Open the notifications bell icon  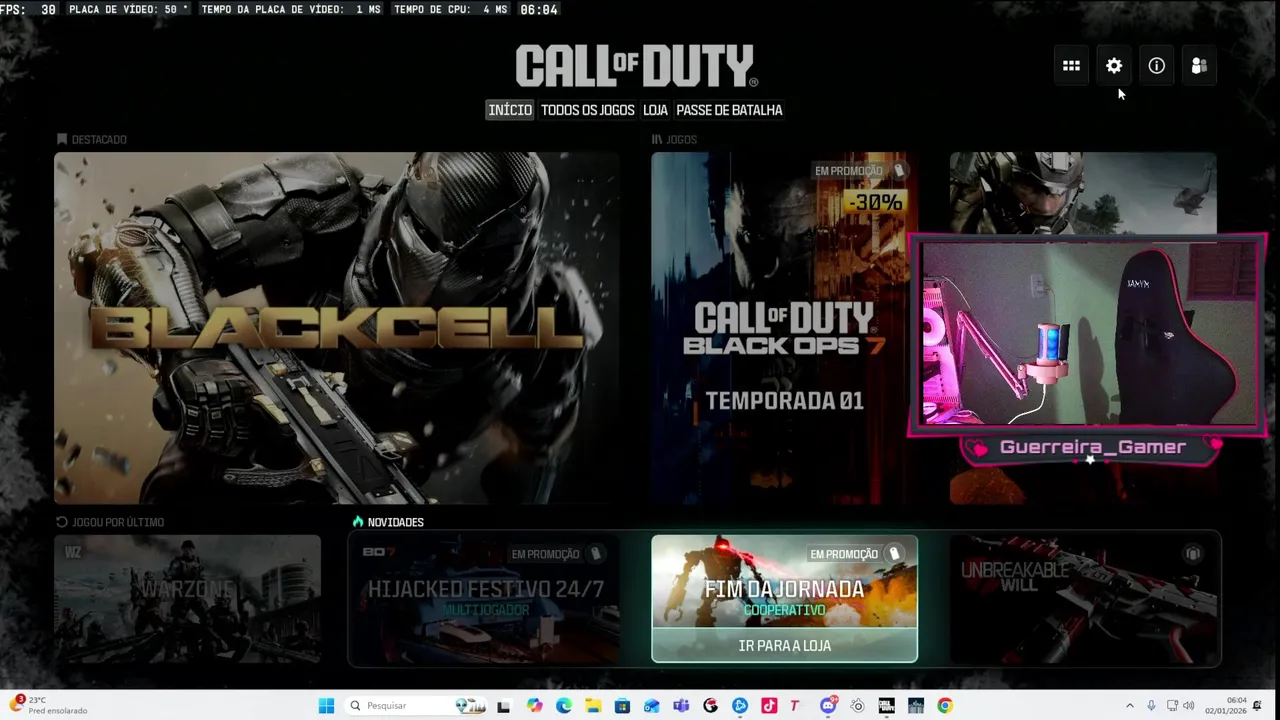tap(1258, 706)
